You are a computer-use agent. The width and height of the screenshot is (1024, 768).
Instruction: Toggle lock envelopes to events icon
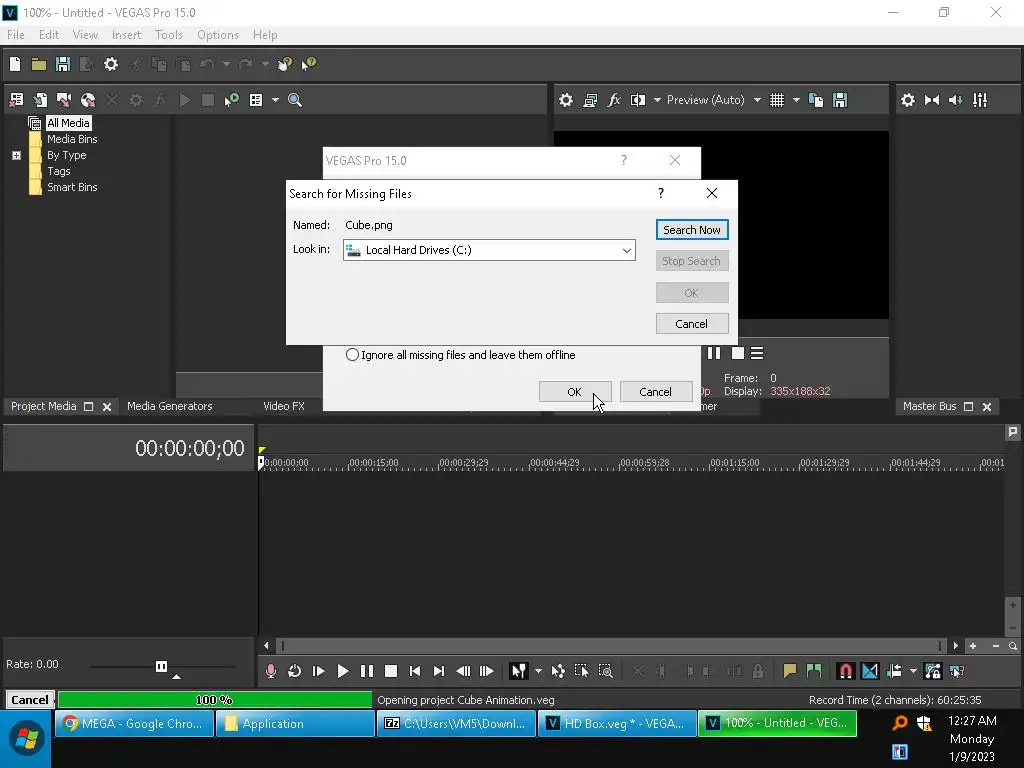(x=933, y=671)
